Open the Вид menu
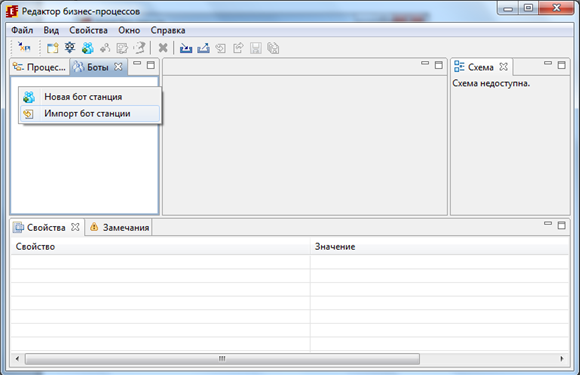This screenshot has height=375, width=580. [51, 30]
